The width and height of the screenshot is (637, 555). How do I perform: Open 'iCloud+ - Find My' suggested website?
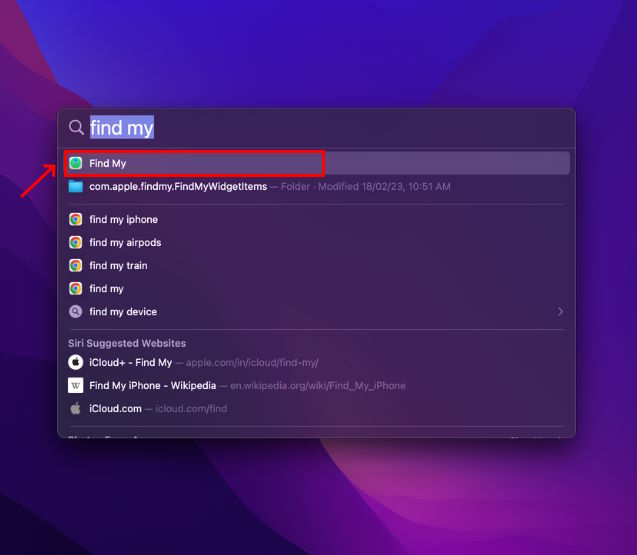click(x=317, y=362)
